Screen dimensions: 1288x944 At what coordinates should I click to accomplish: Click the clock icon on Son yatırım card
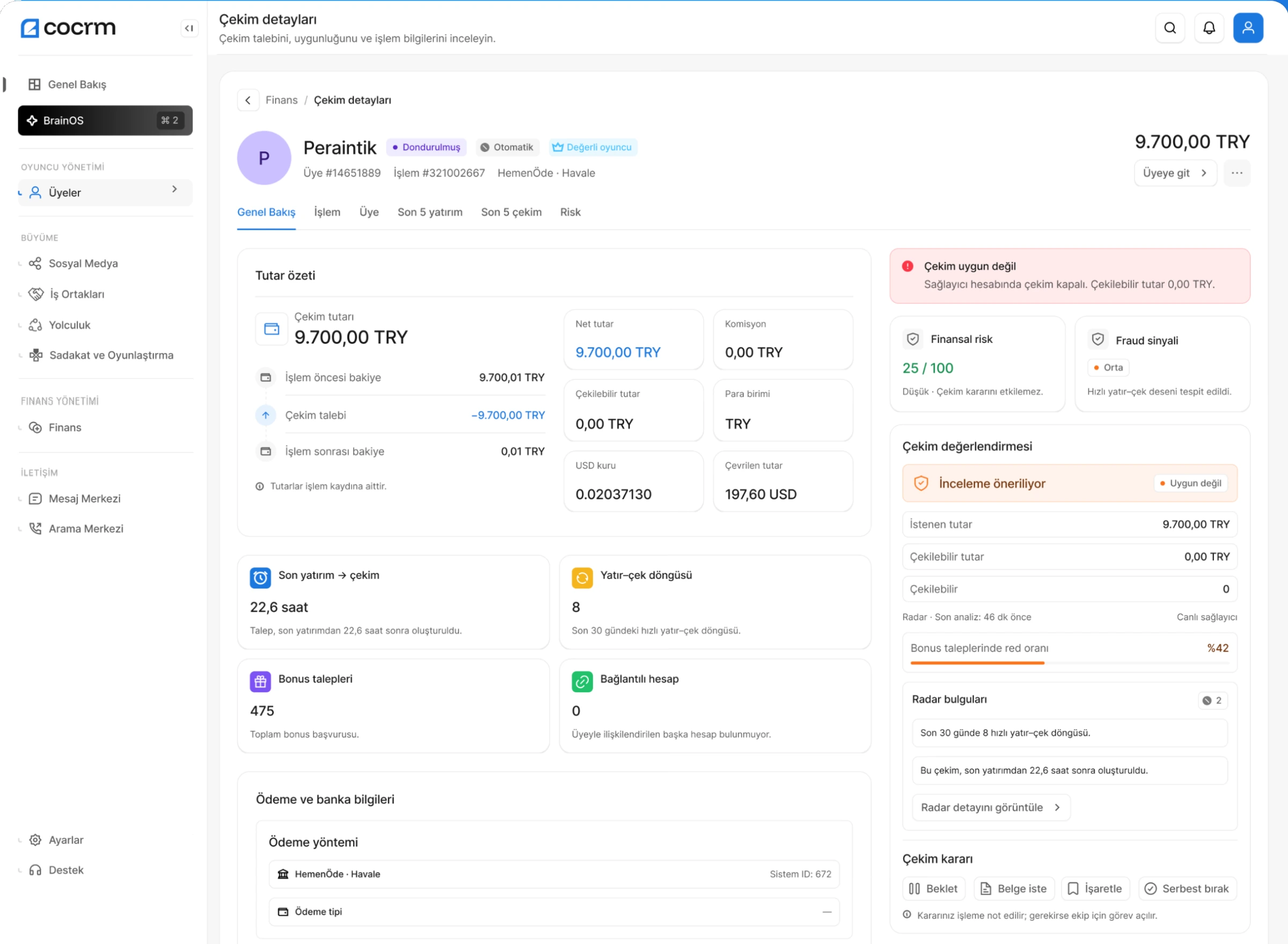click(261, 577)
